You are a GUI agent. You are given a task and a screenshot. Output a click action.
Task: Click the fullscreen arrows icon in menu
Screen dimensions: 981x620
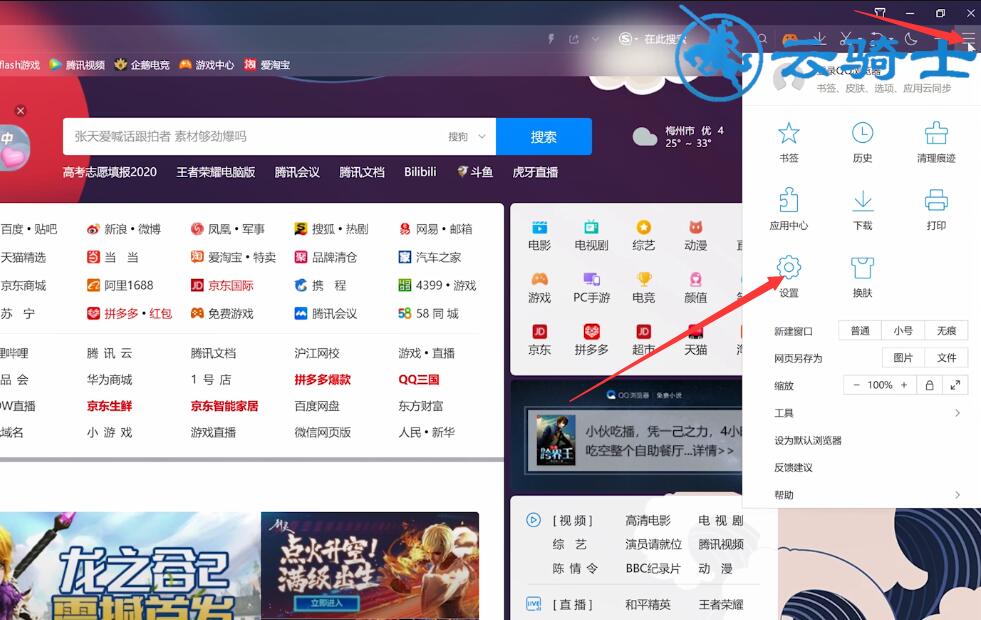955,385
